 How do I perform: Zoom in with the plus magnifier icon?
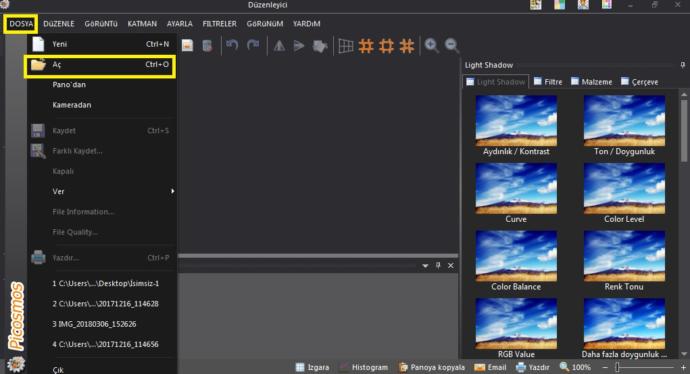point(432,45)
